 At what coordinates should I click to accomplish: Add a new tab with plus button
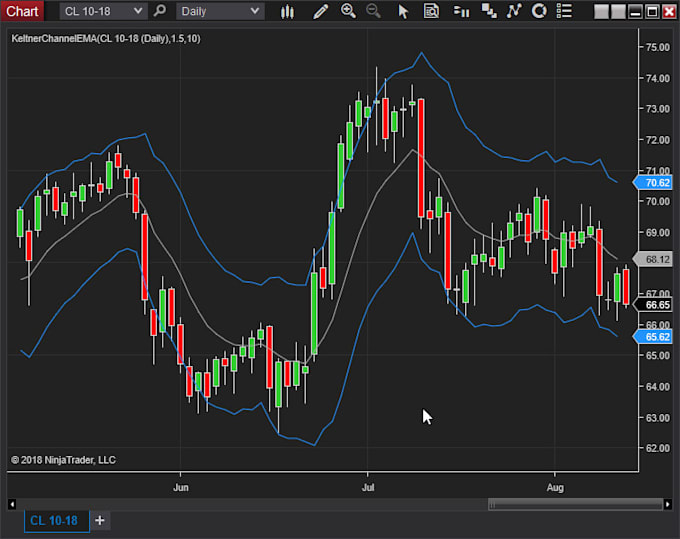click(100, 520)
